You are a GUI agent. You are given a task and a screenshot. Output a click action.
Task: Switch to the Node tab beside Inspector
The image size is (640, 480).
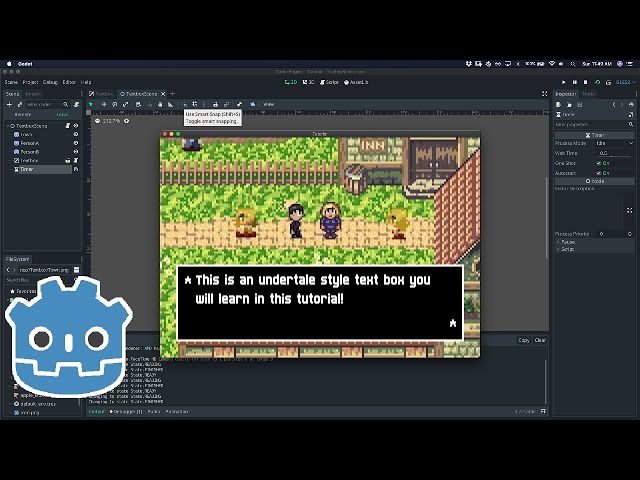[x=589, y=94]
